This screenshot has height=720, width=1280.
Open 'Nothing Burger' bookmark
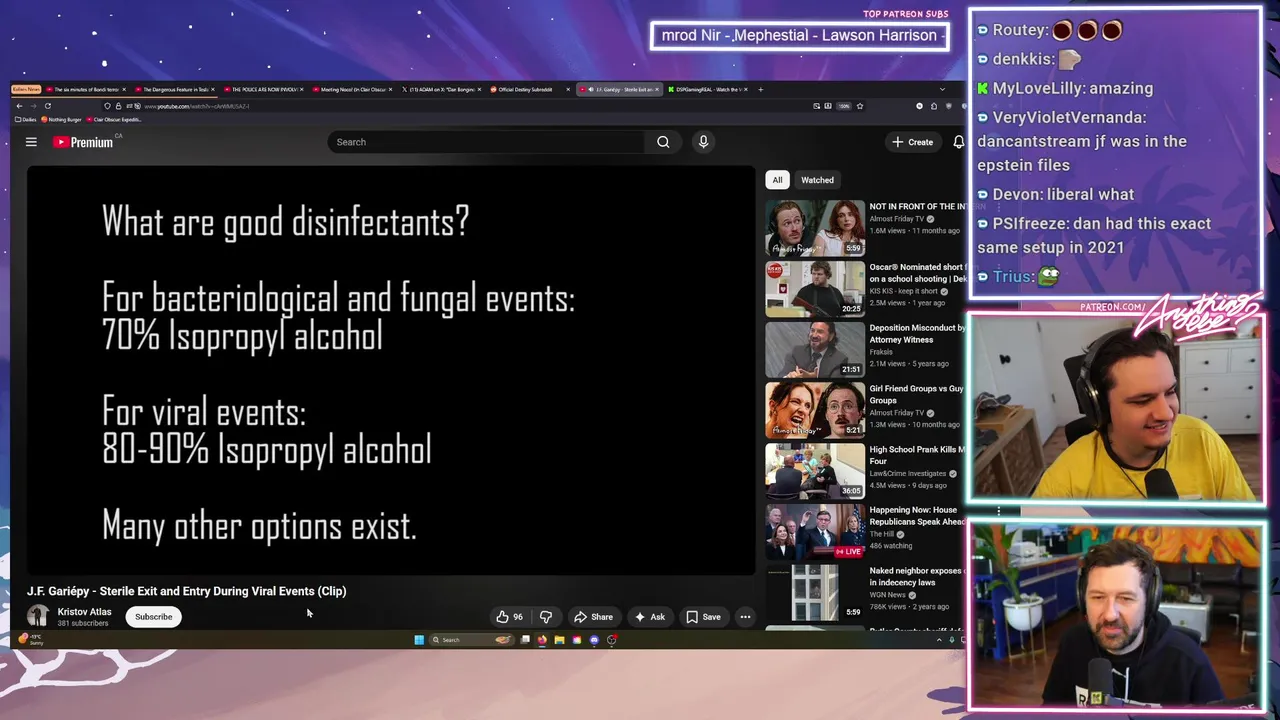[62, 120]
